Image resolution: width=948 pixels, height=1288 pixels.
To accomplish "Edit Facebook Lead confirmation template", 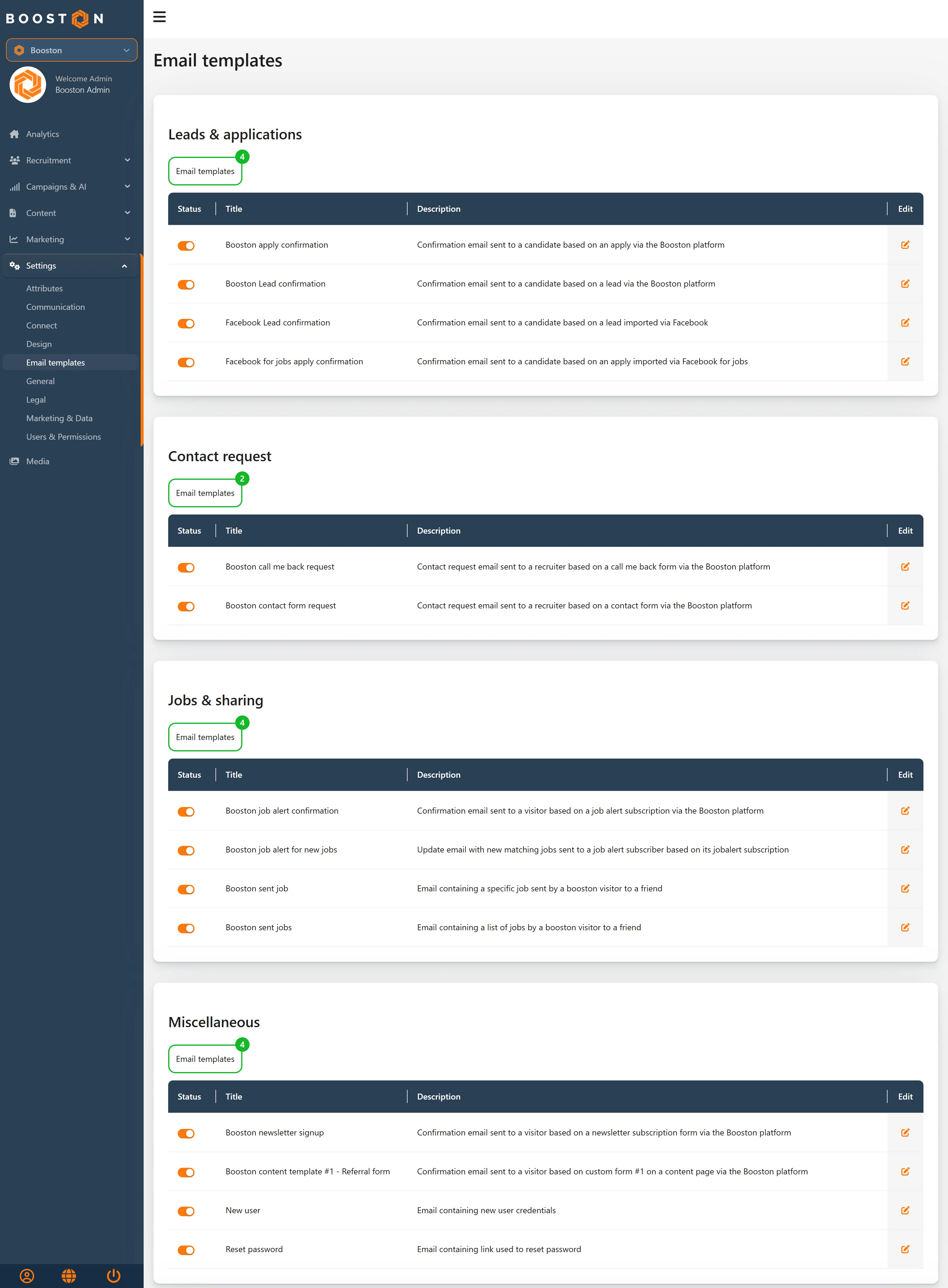I will click(905, 323).
